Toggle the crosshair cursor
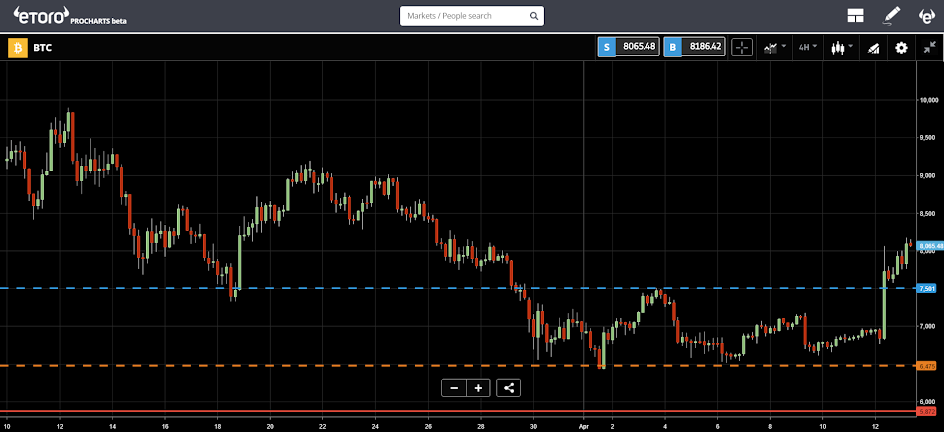Viewport: 944px width, 432px height. 742,48
